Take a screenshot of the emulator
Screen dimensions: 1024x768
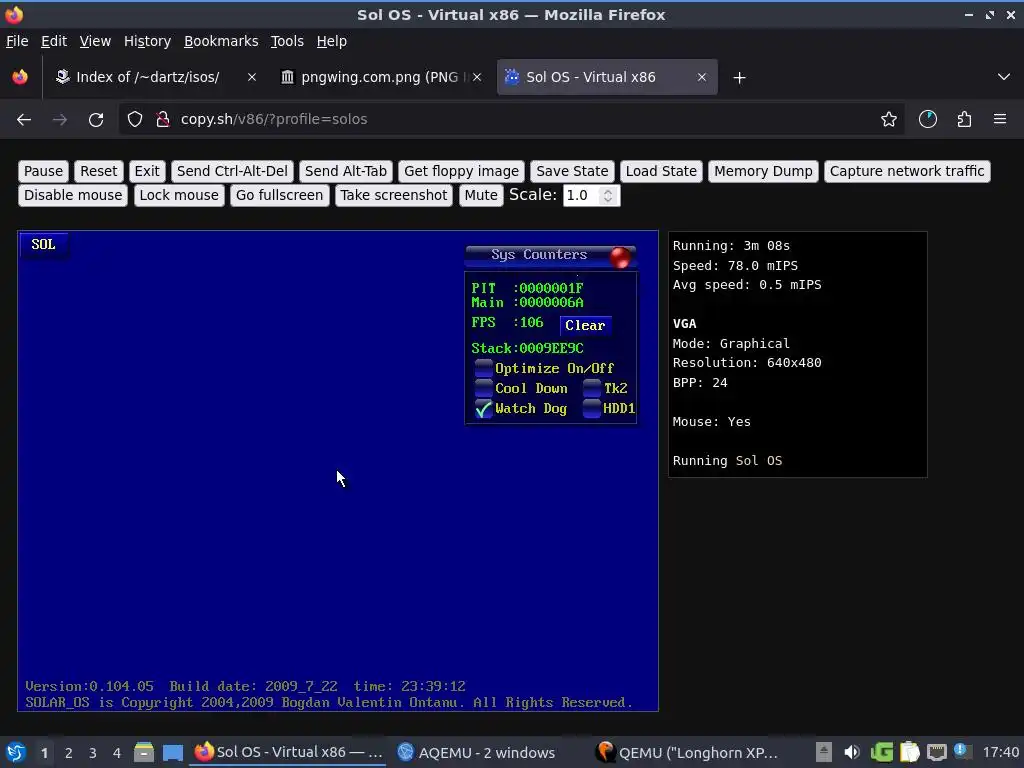point(393,195)
